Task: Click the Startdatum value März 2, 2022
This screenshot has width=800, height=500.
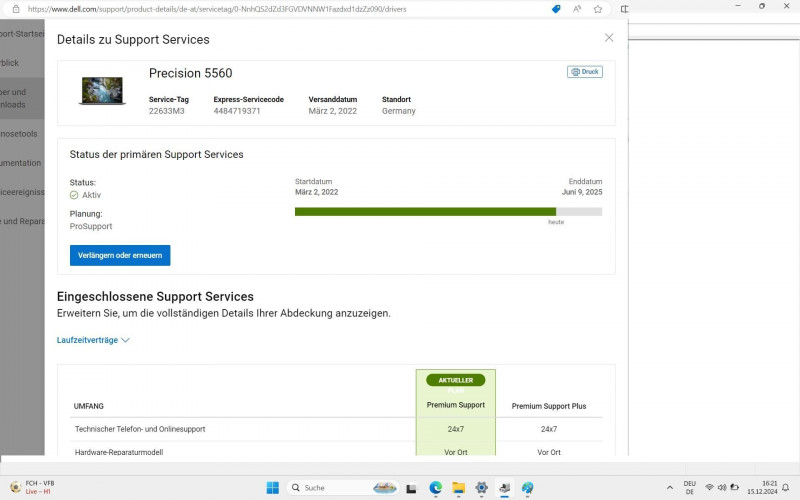Action: pyautogui.click(x=316, y=192)
